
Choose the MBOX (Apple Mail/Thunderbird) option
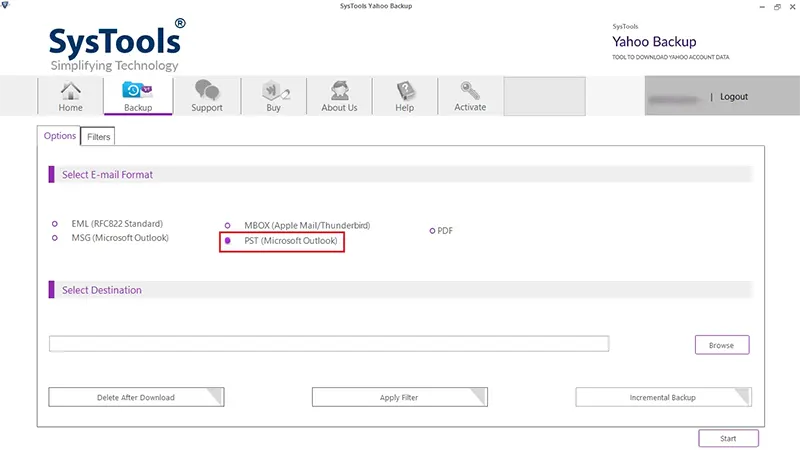(x=228, y=225)
